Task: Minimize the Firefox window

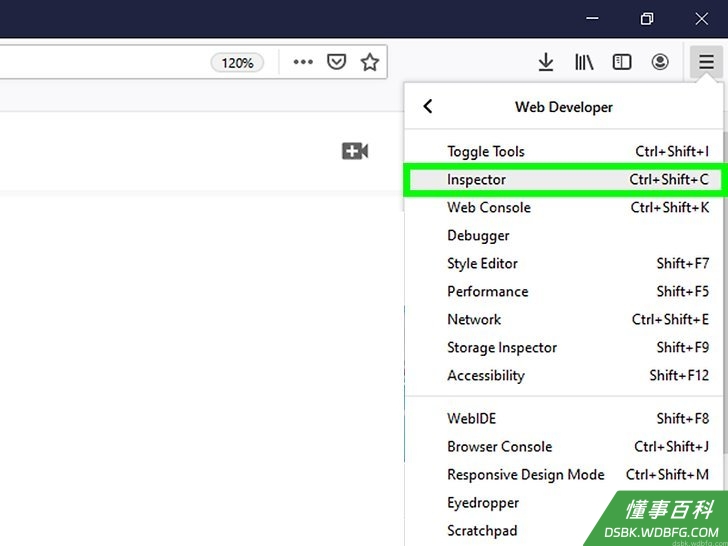Action: (592, 19)
